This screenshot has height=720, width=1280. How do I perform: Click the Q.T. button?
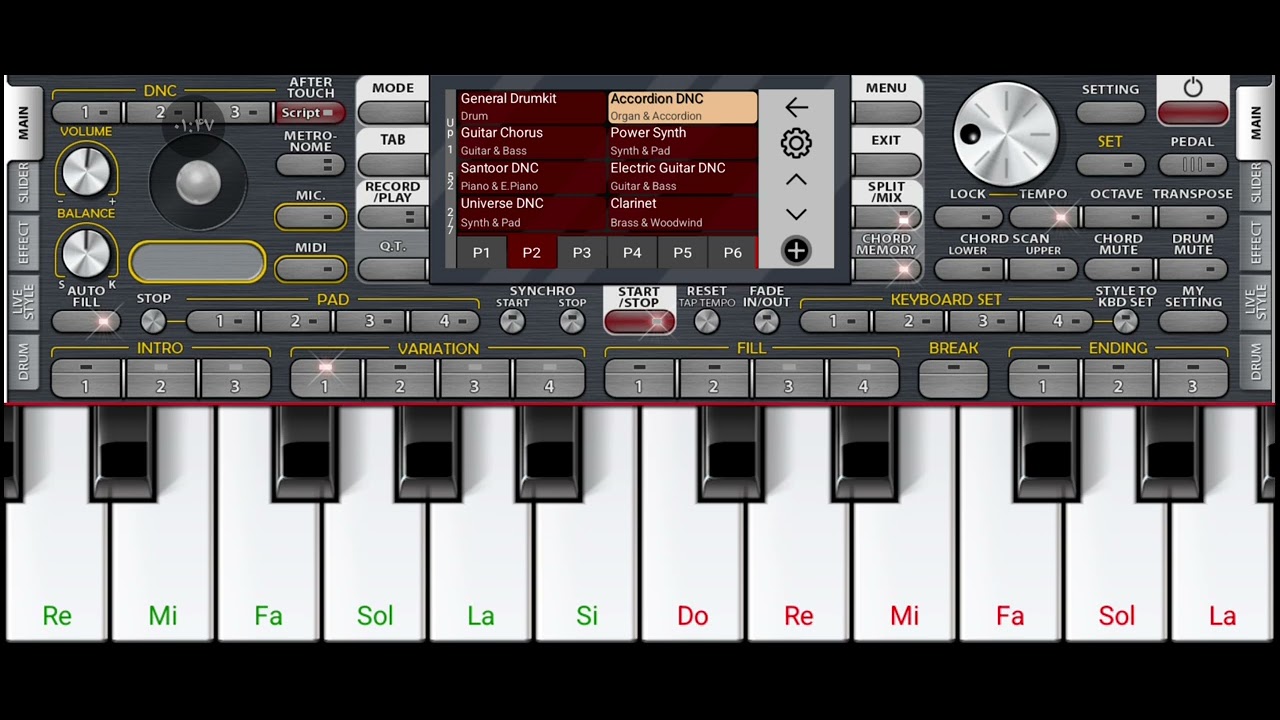393,269
